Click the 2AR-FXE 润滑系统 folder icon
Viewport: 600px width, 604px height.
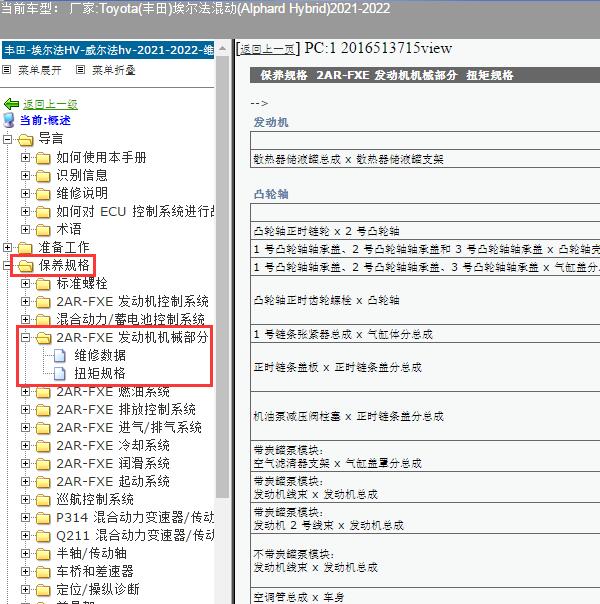[43, 464]
